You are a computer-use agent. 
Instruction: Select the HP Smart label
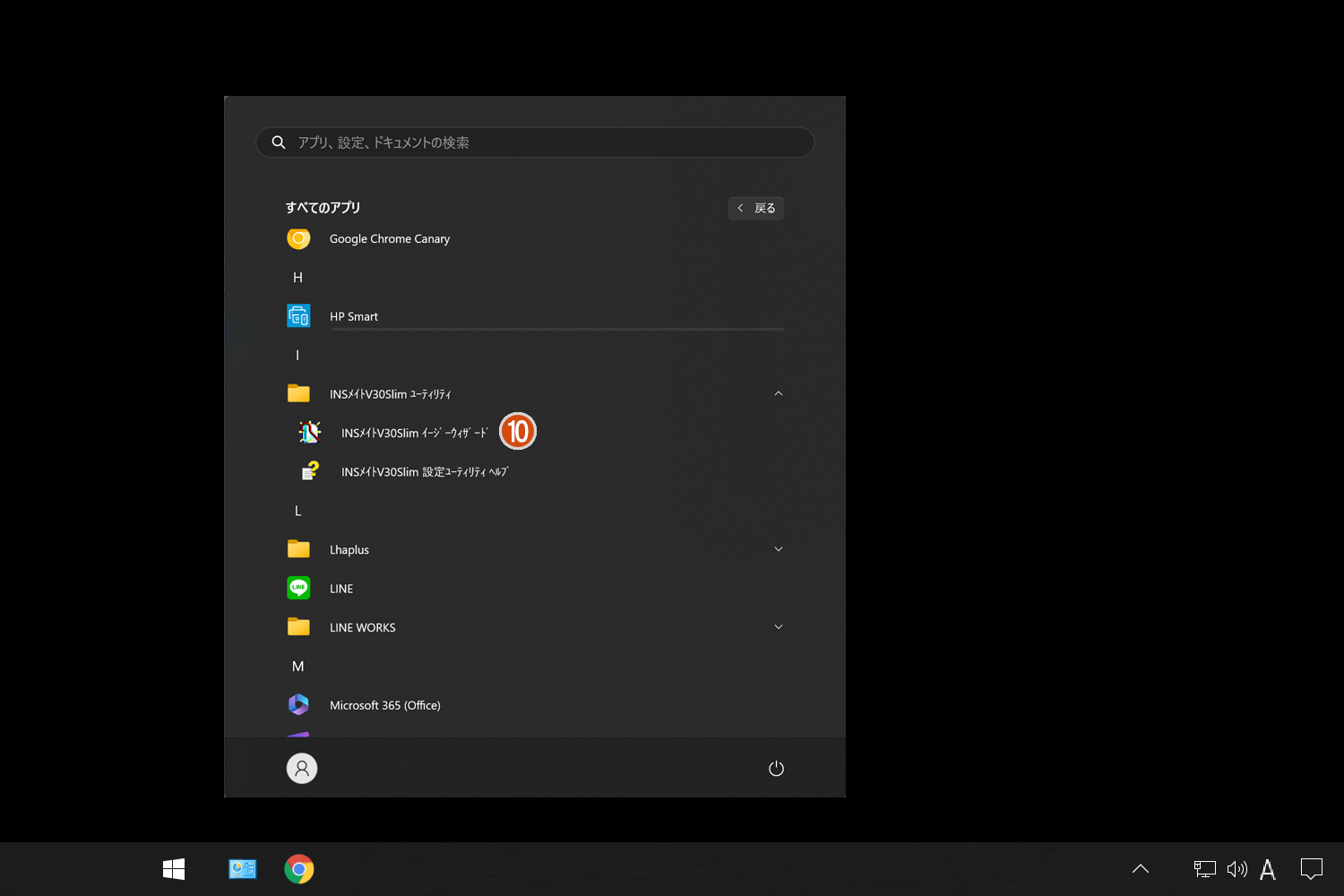point(354,316)
